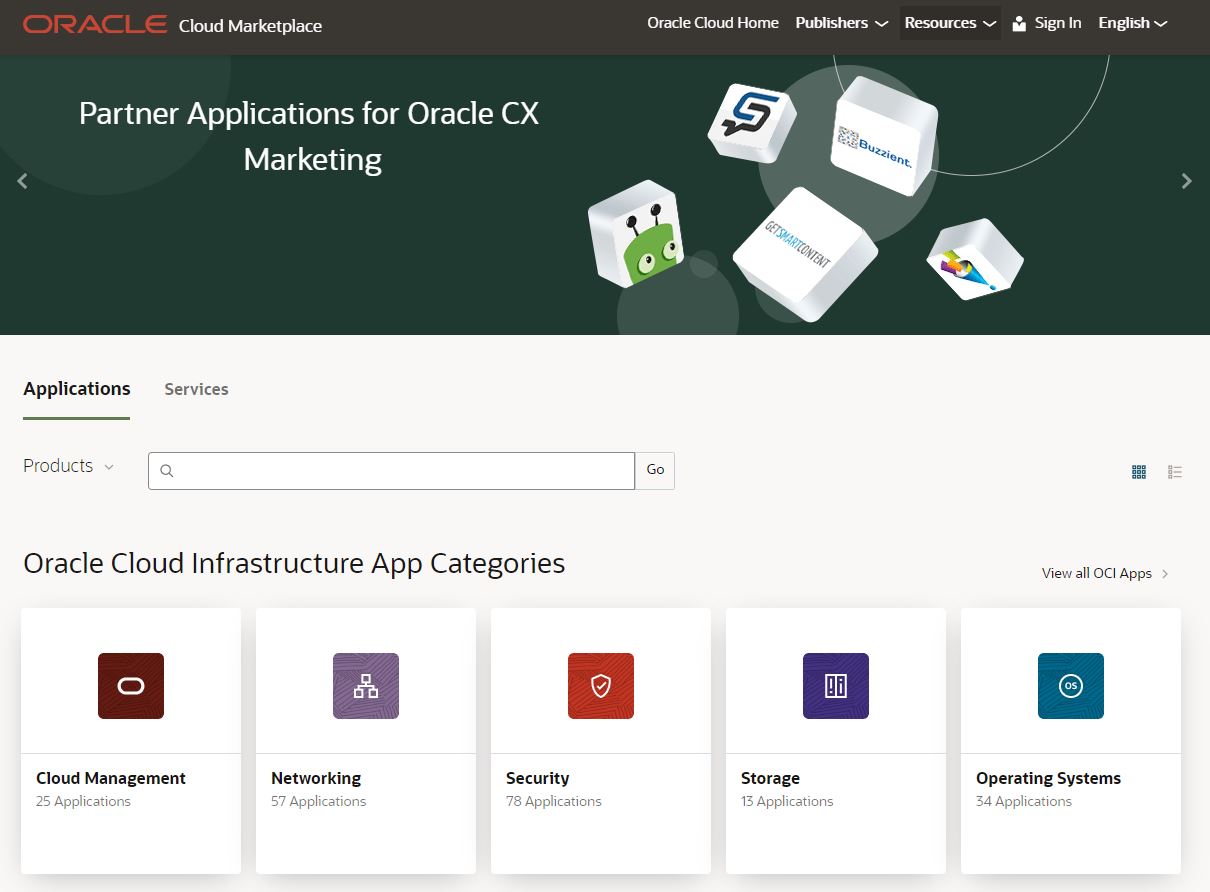Click the Partner Applications banner heading
This screenshot has height=892, width=1210.
point(309,136)
